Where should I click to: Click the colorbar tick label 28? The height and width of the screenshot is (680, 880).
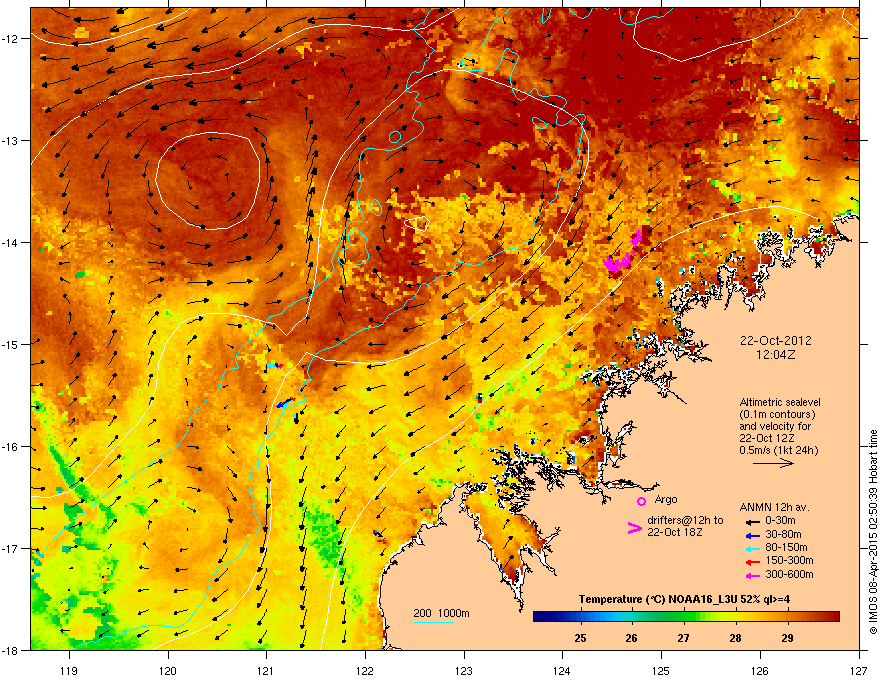coord(735,638)
